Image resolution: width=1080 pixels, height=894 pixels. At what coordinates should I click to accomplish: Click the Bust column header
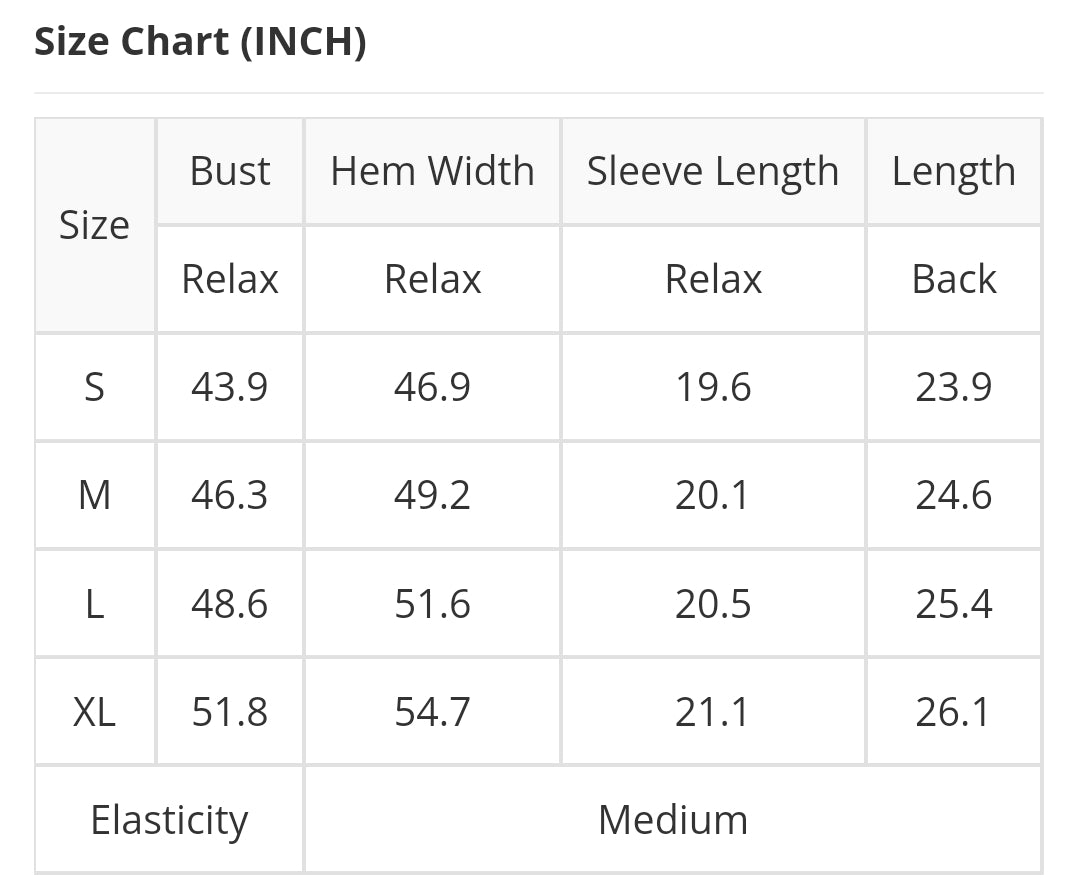coord(230,171)
